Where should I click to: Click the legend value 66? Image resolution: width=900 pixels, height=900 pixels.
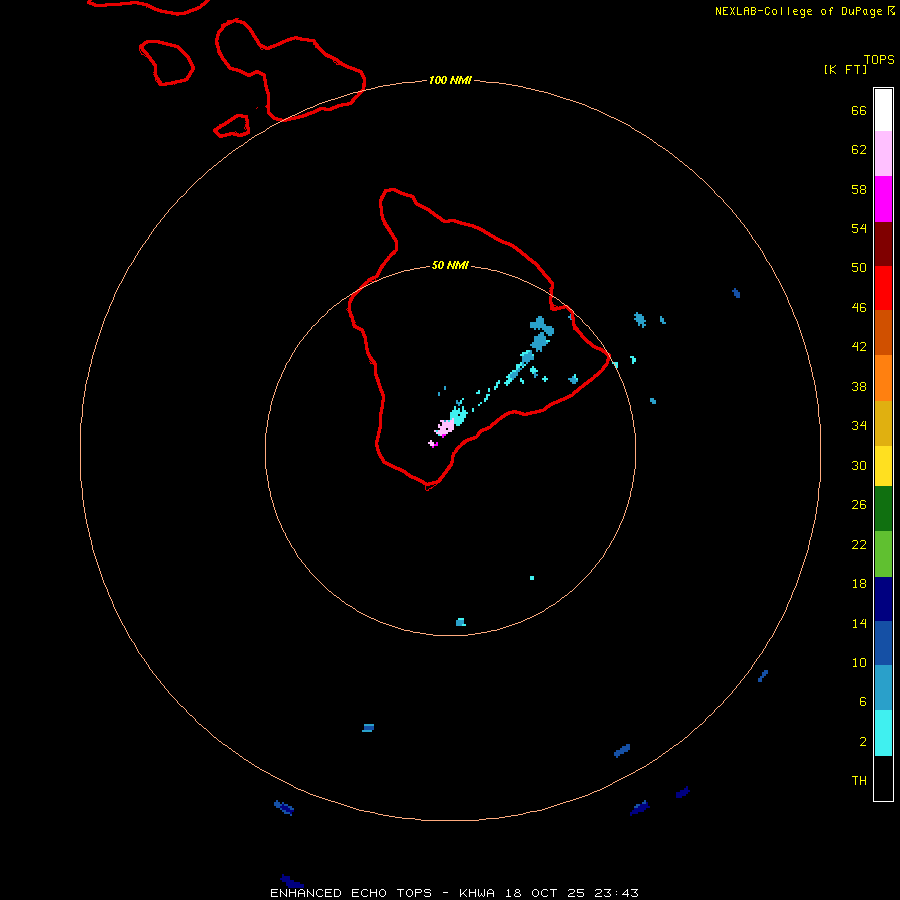pyautogui.click(x=859, y=110)
